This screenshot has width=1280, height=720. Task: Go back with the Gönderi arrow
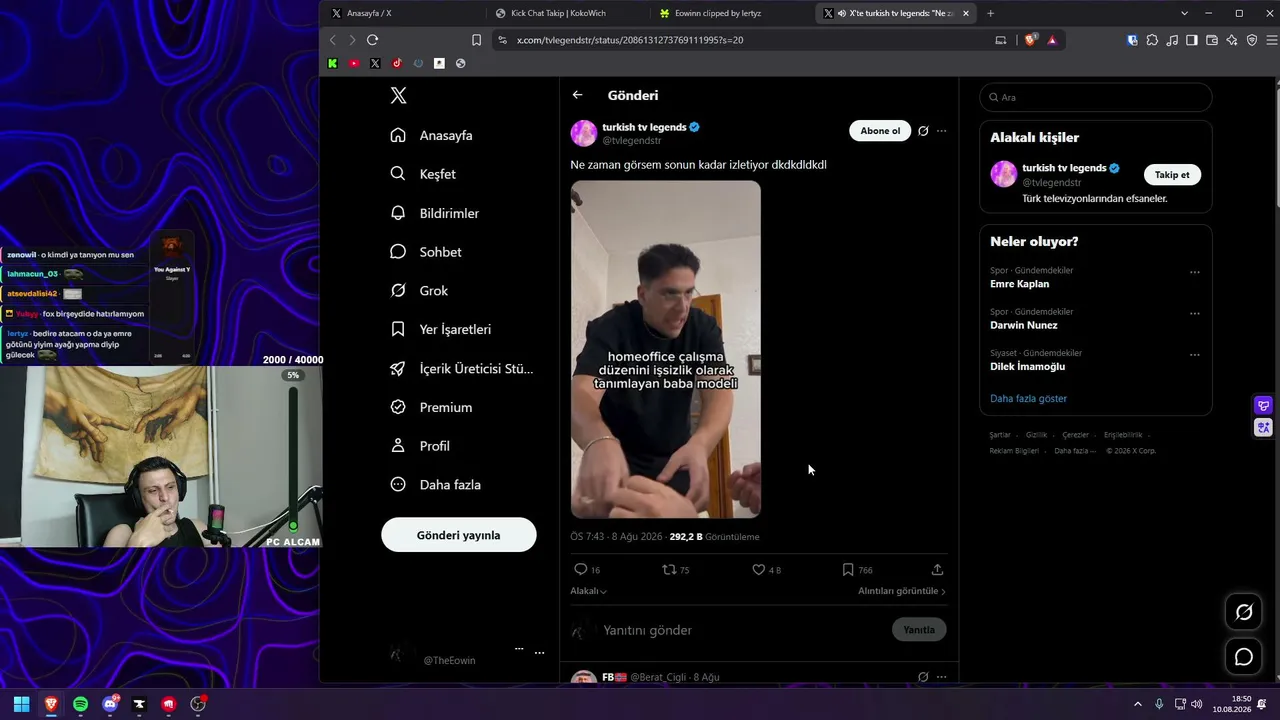(577, 95)
